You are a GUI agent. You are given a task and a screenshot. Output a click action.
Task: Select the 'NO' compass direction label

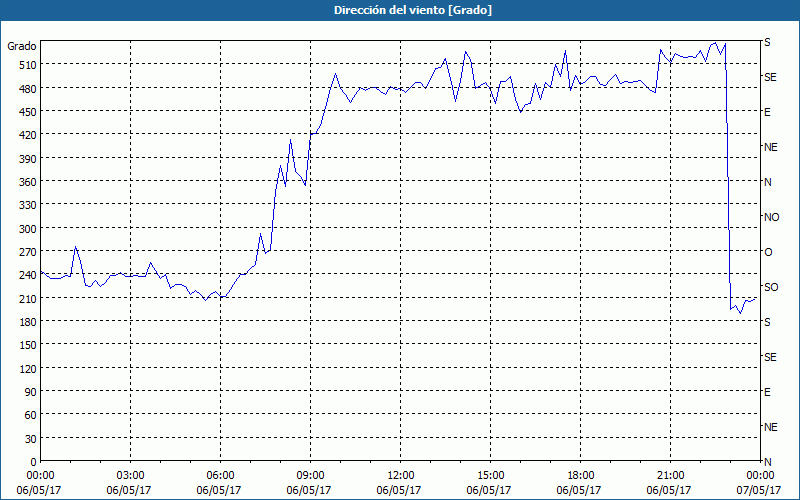pos(771,217)
